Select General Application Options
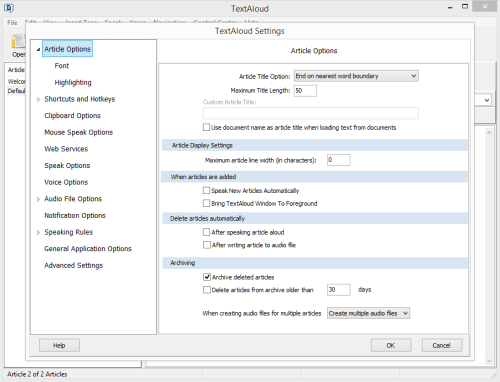 click(x=88, y=249)
